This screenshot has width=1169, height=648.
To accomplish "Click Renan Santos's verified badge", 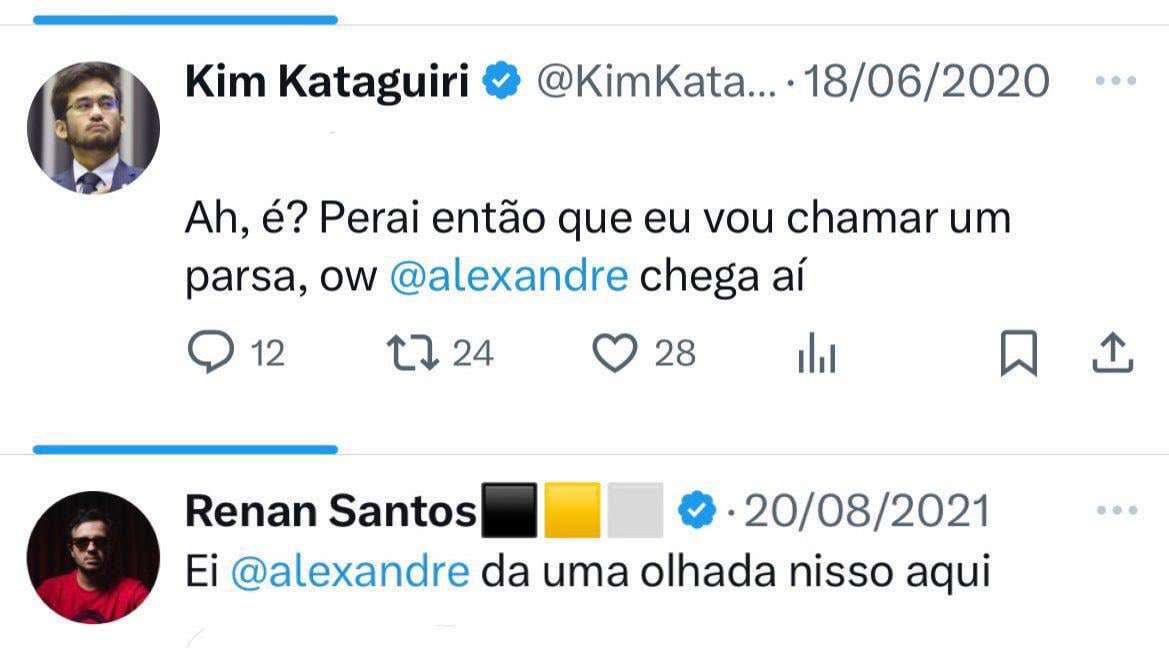I will point(696,511).
